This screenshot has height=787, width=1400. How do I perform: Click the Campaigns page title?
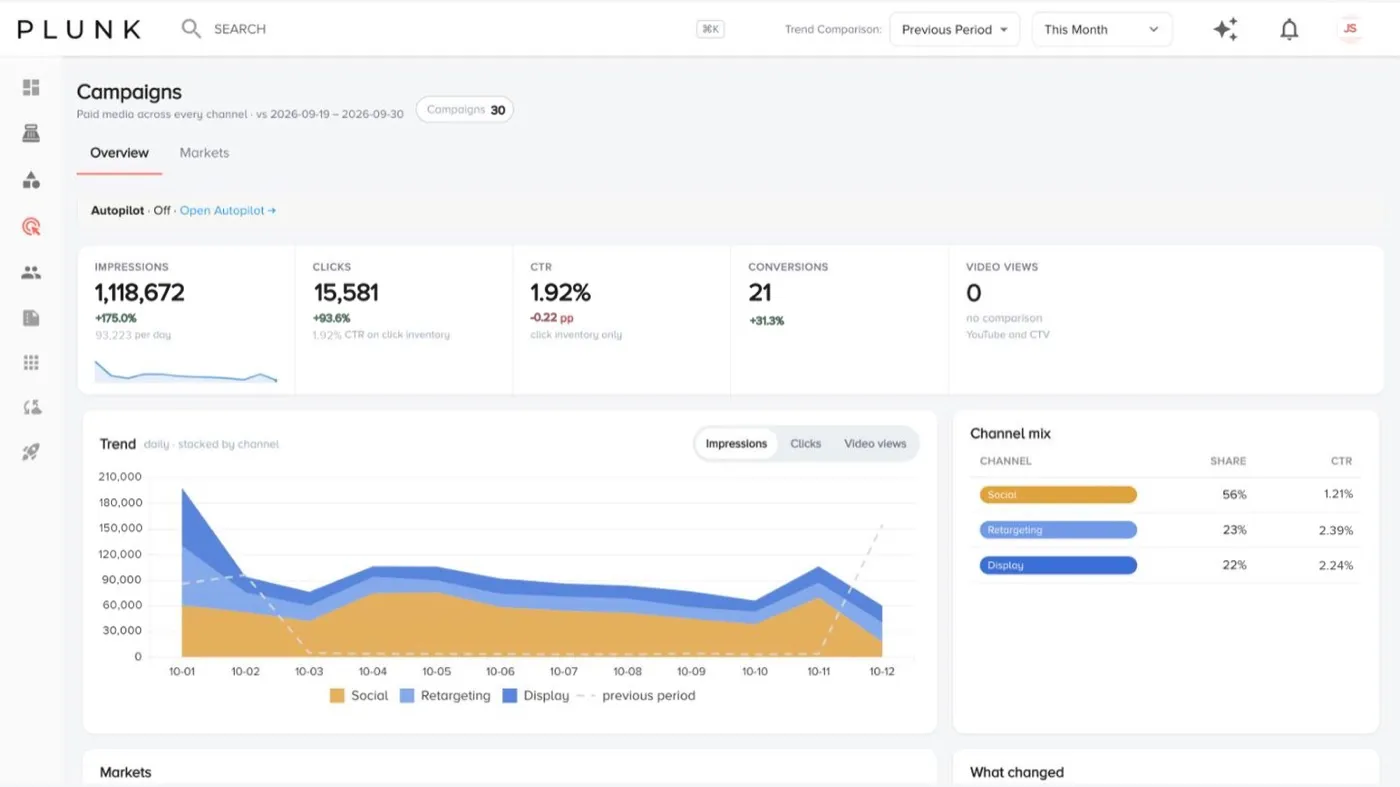(129, 92)
